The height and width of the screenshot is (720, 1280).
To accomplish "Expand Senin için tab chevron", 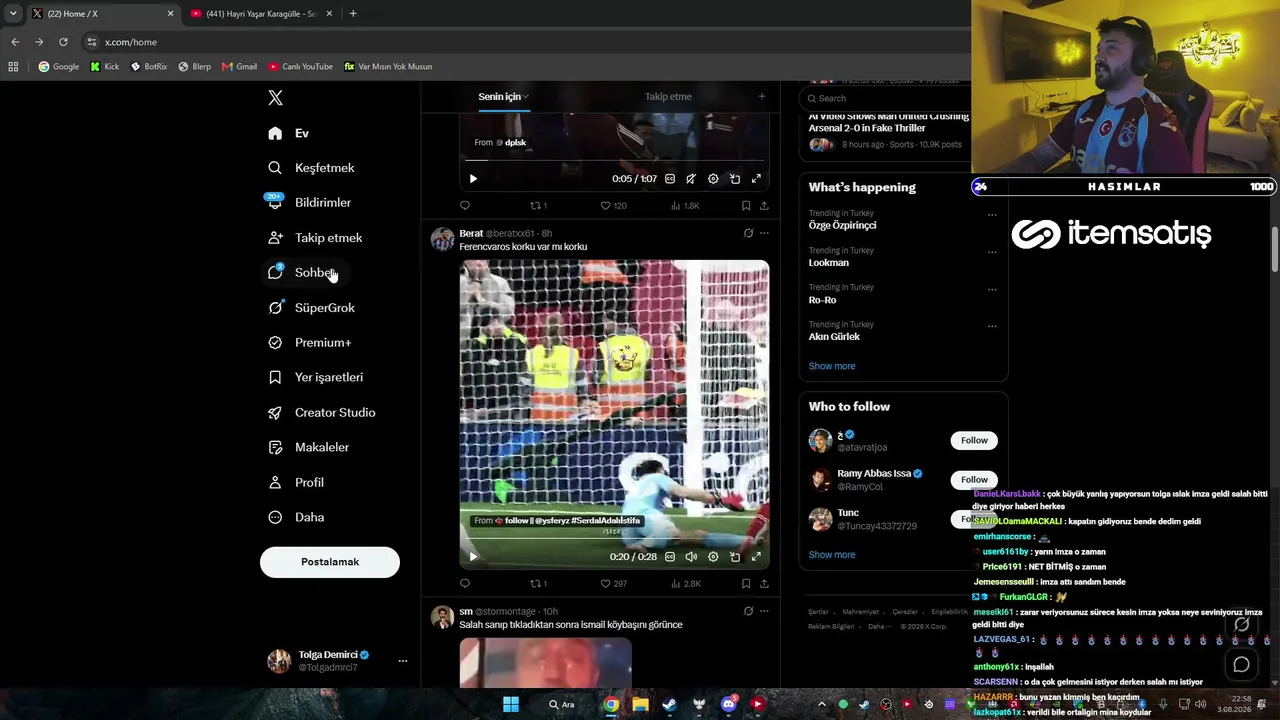I will pos(526,97).
